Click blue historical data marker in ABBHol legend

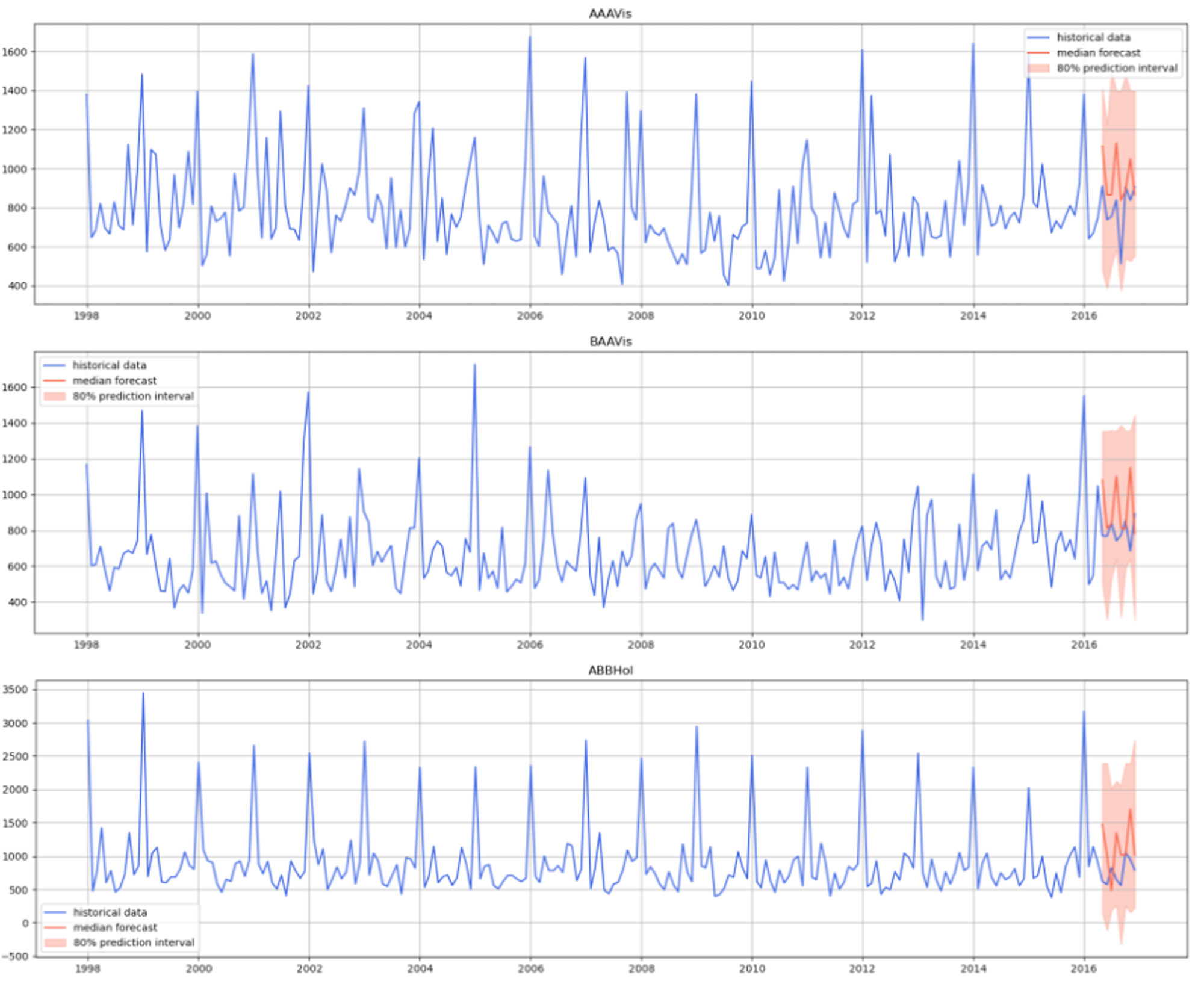click(55, 912)
